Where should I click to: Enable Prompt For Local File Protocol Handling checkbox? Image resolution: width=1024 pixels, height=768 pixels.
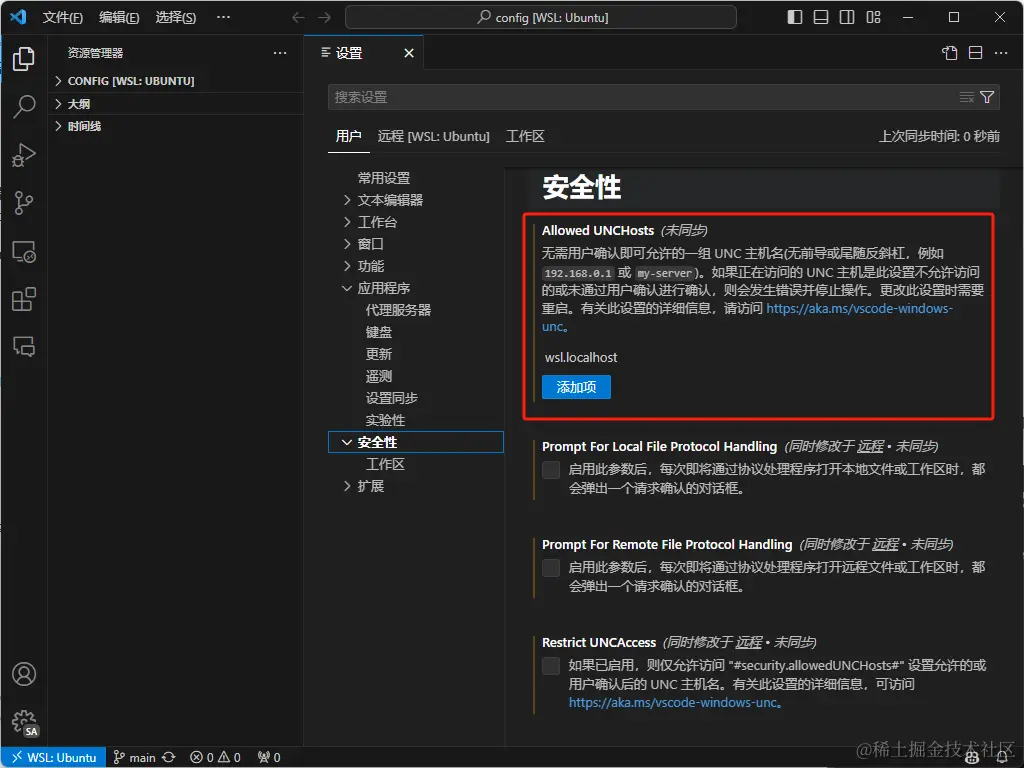coord(551,470)
